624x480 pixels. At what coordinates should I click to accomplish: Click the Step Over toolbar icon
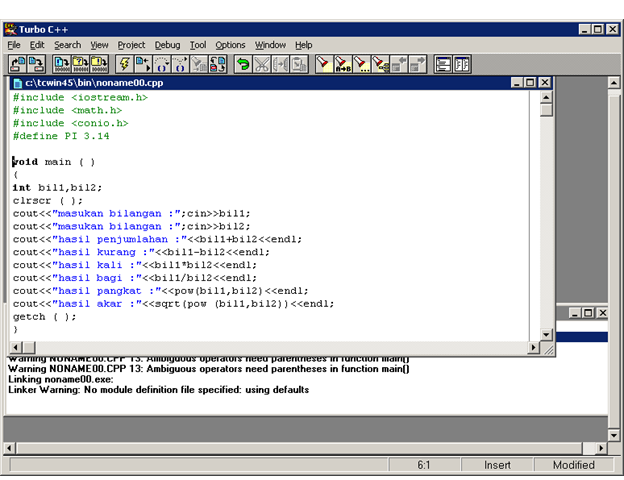[x=162, y=64]
